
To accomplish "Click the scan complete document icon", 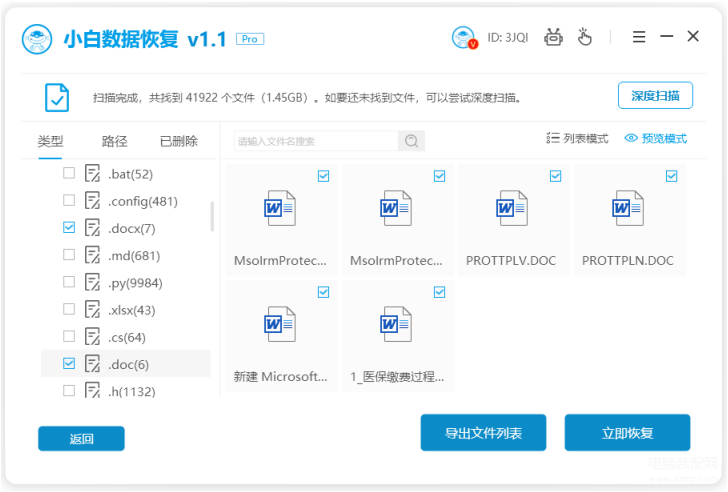I will [x=57, y=97].
